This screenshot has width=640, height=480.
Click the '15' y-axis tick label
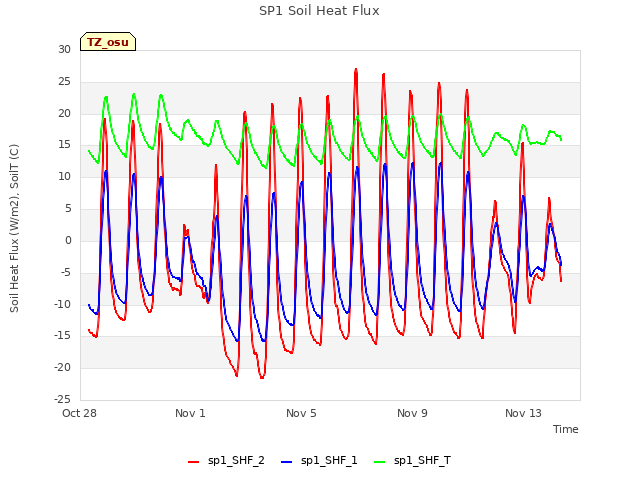(64, 145)
